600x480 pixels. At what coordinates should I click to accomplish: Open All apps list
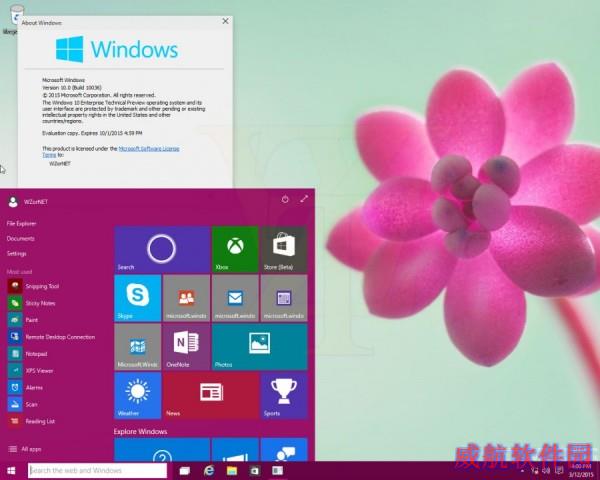coord(24,449)
